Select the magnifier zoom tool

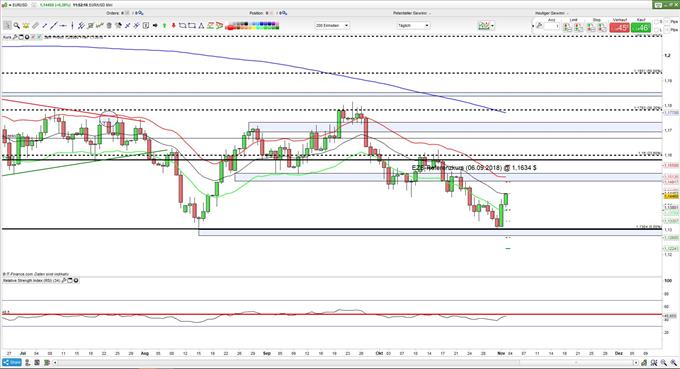coord(16,26)
